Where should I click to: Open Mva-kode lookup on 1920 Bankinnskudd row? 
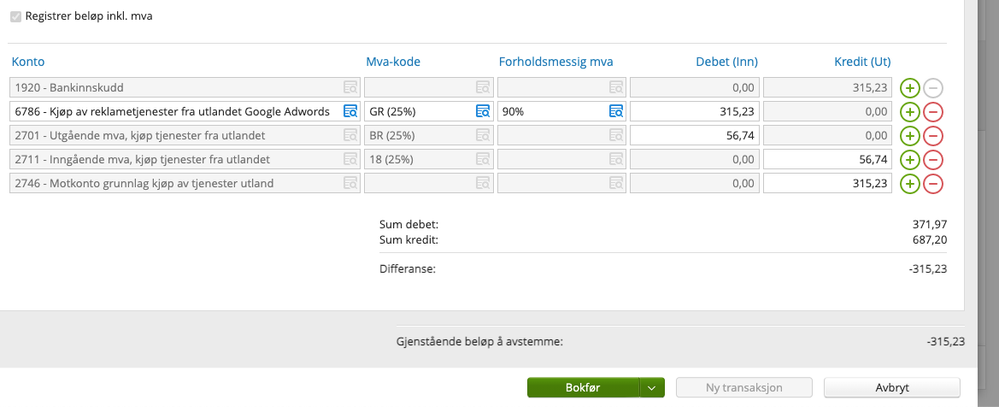tap(483, 87)
